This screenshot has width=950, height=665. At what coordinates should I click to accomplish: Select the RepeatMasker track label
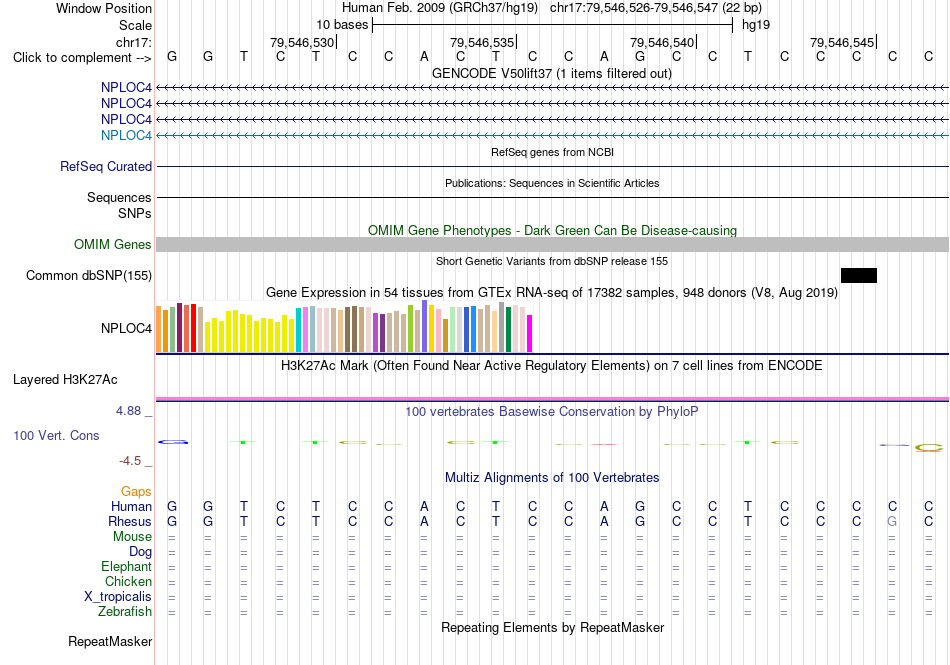[110, 641]
